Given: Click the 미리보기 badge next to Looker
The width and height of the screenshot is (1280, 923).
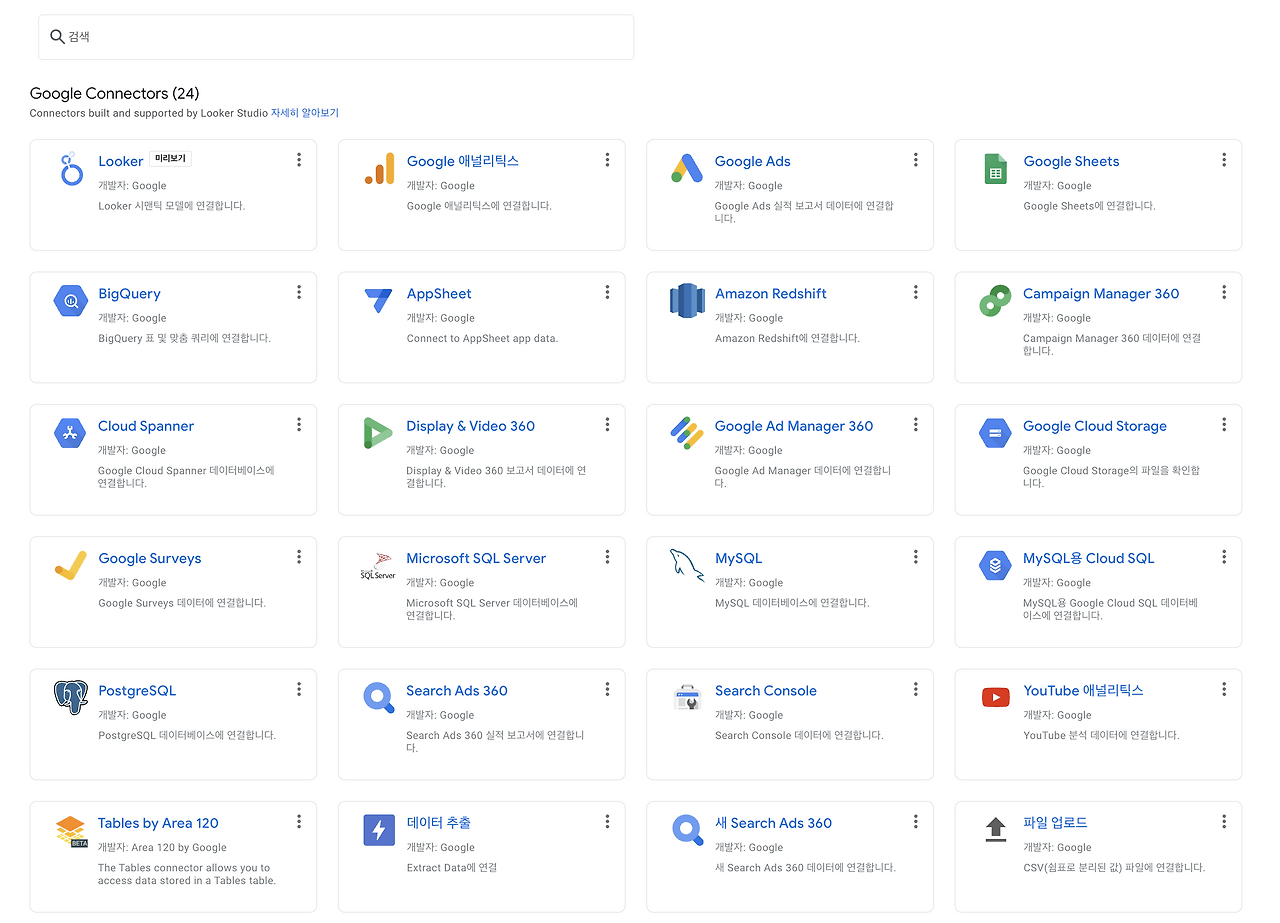Looking at the screenshot, I should coord(170,158).
